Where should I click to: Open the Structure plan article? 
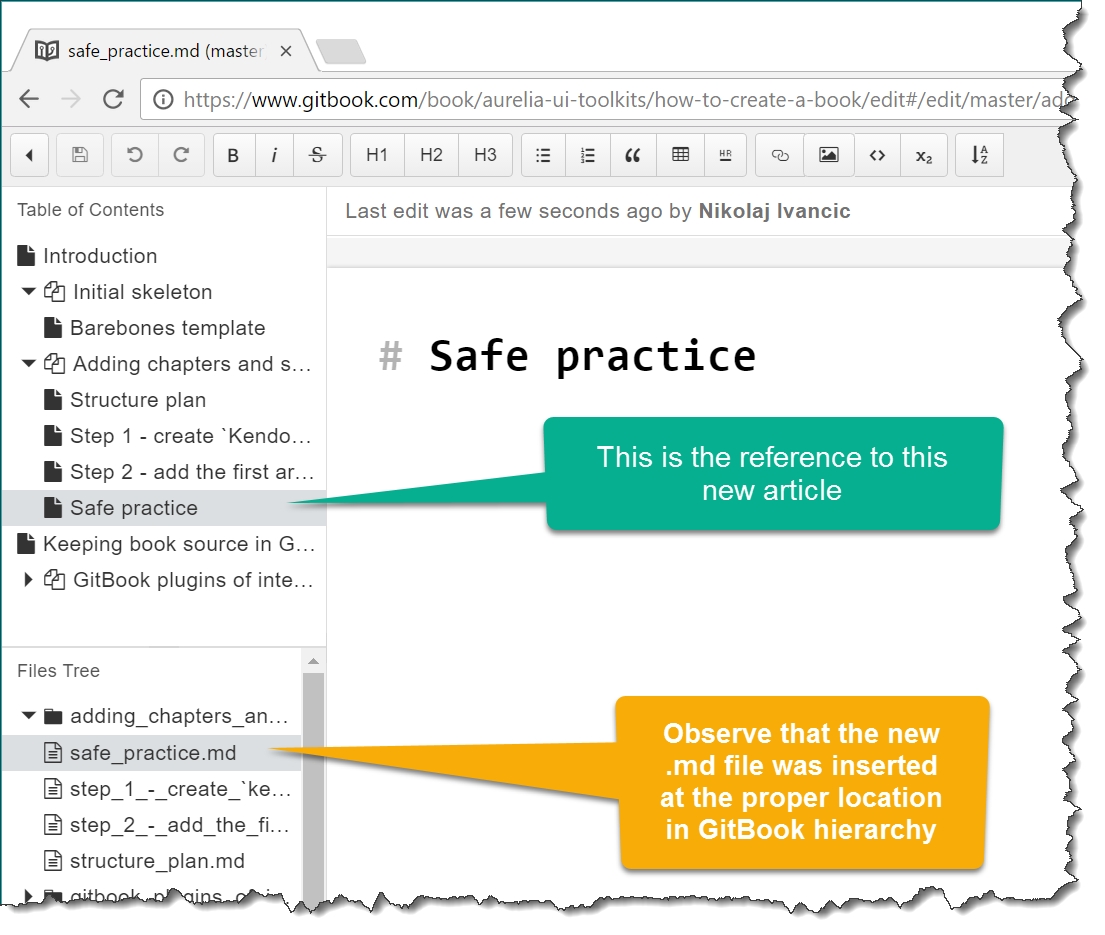[137, 400]
